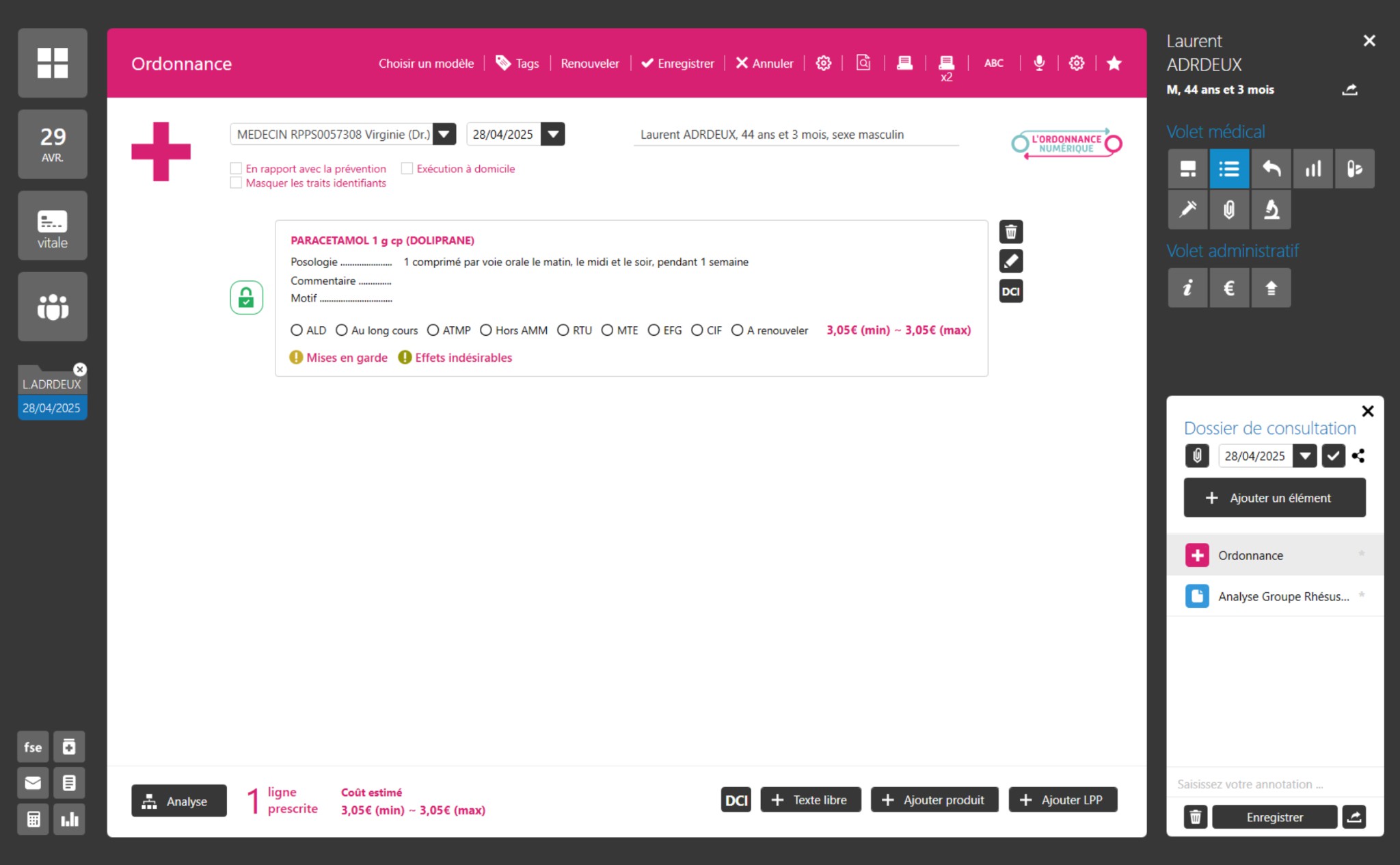Click the green lock icon
The width and height of the screenshot is (1400, 865).
pyautogui.click(x=246, y=297)
